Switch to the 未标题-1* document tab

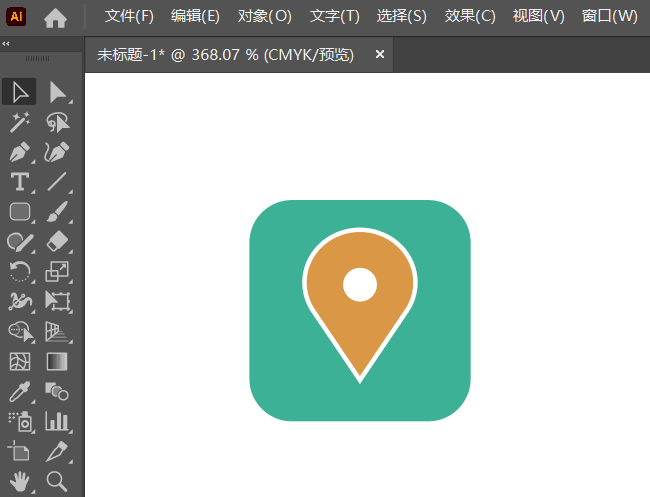click(226, 55)
